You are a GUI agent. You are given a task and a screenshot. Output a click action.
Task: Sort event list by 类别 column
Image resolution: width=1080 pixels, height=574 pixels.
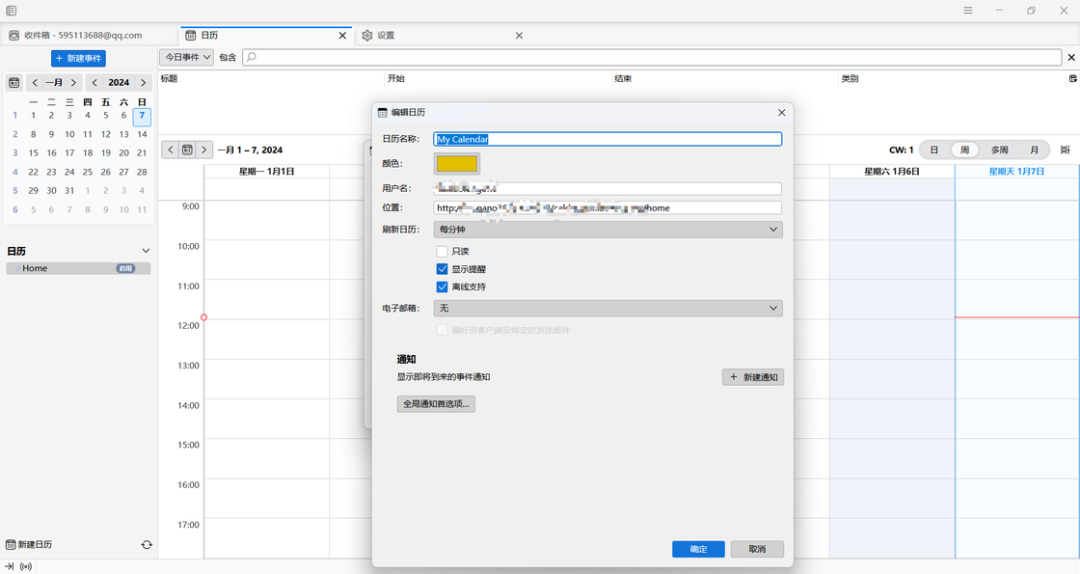[951, 79]
